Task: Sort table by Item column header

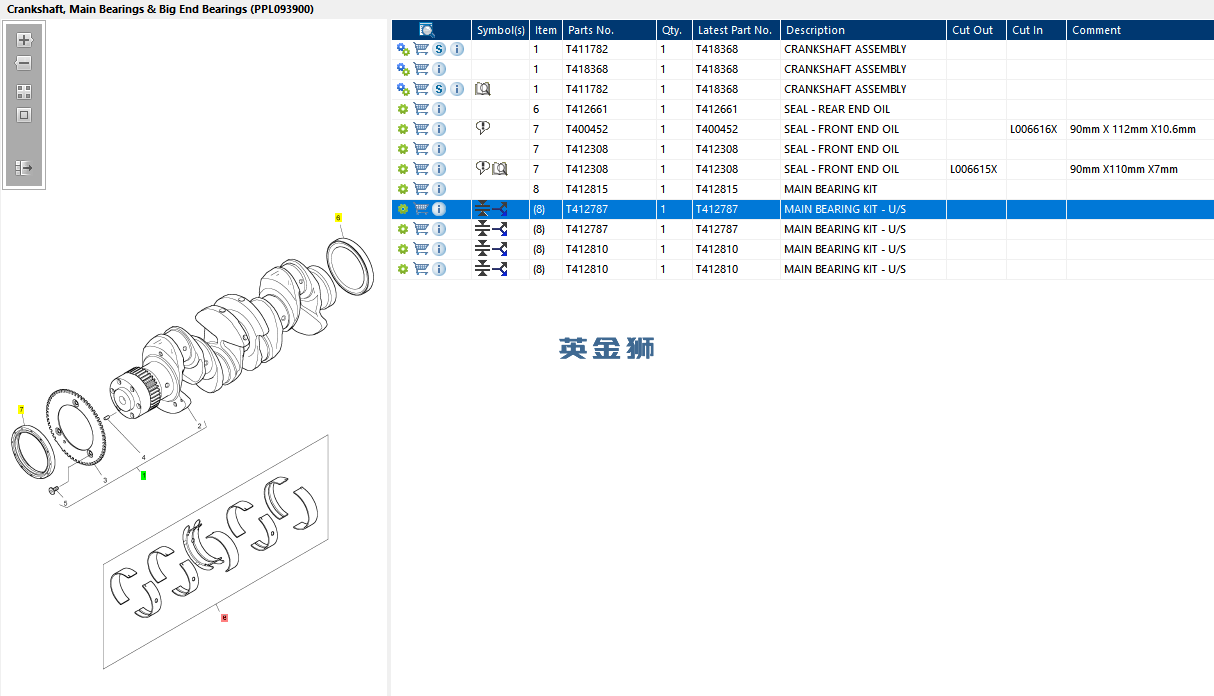Action: 546,30
